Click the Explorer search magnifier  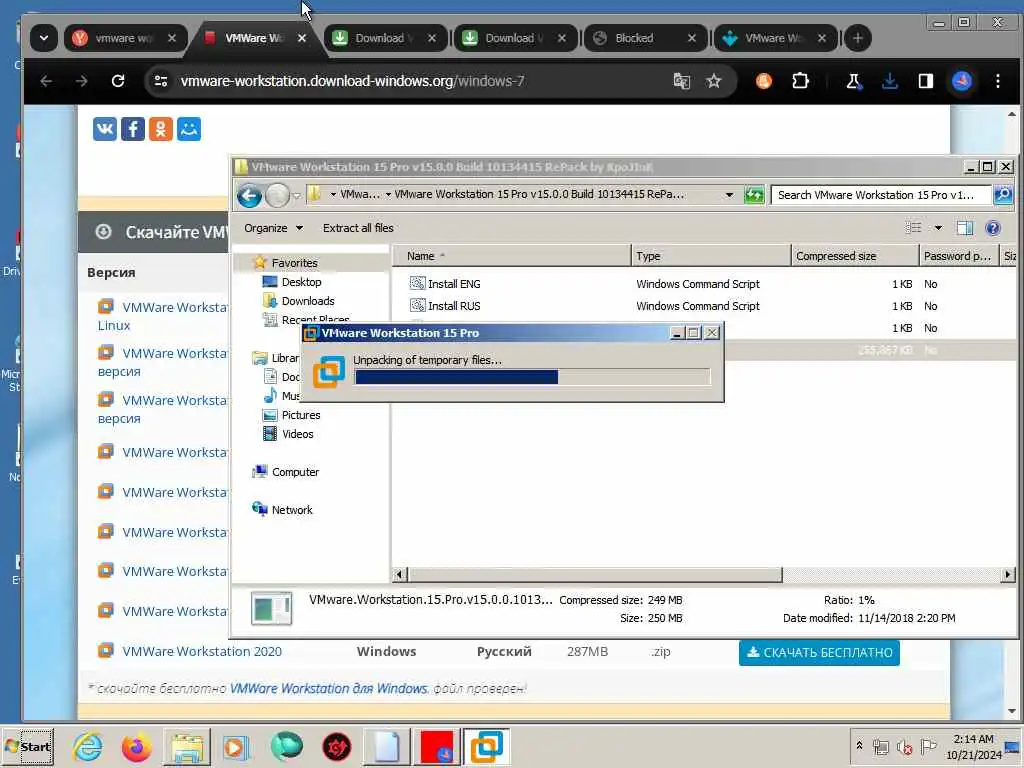(x=1002, y=195)
